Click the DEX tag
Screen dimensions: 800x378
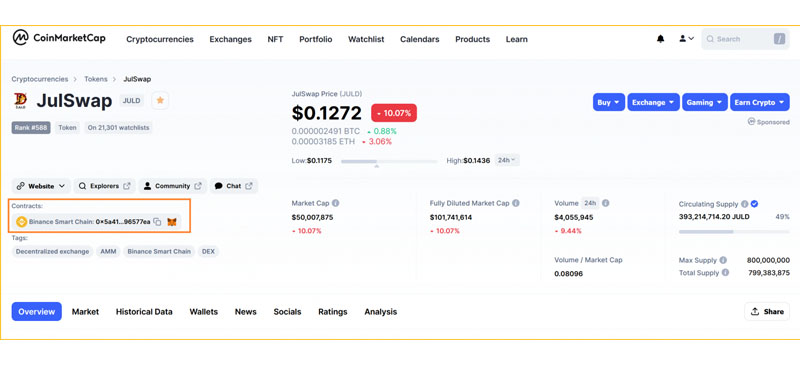tap(208, 251)
